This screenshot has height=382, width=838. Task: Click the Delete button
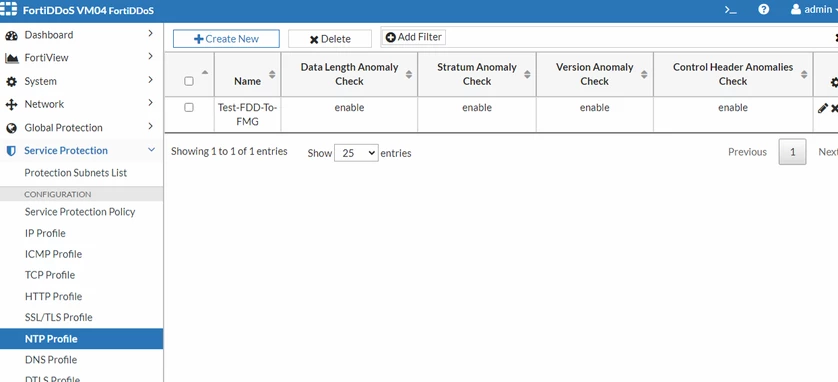point(330,39)
